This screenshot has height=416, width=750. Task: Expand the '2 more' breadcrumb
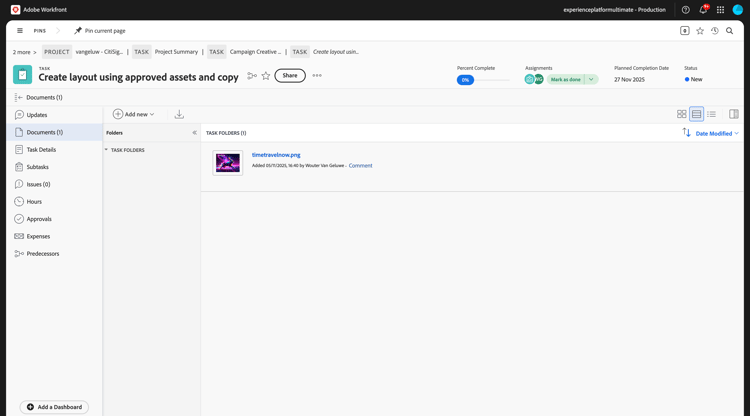[x=24, y=52]
